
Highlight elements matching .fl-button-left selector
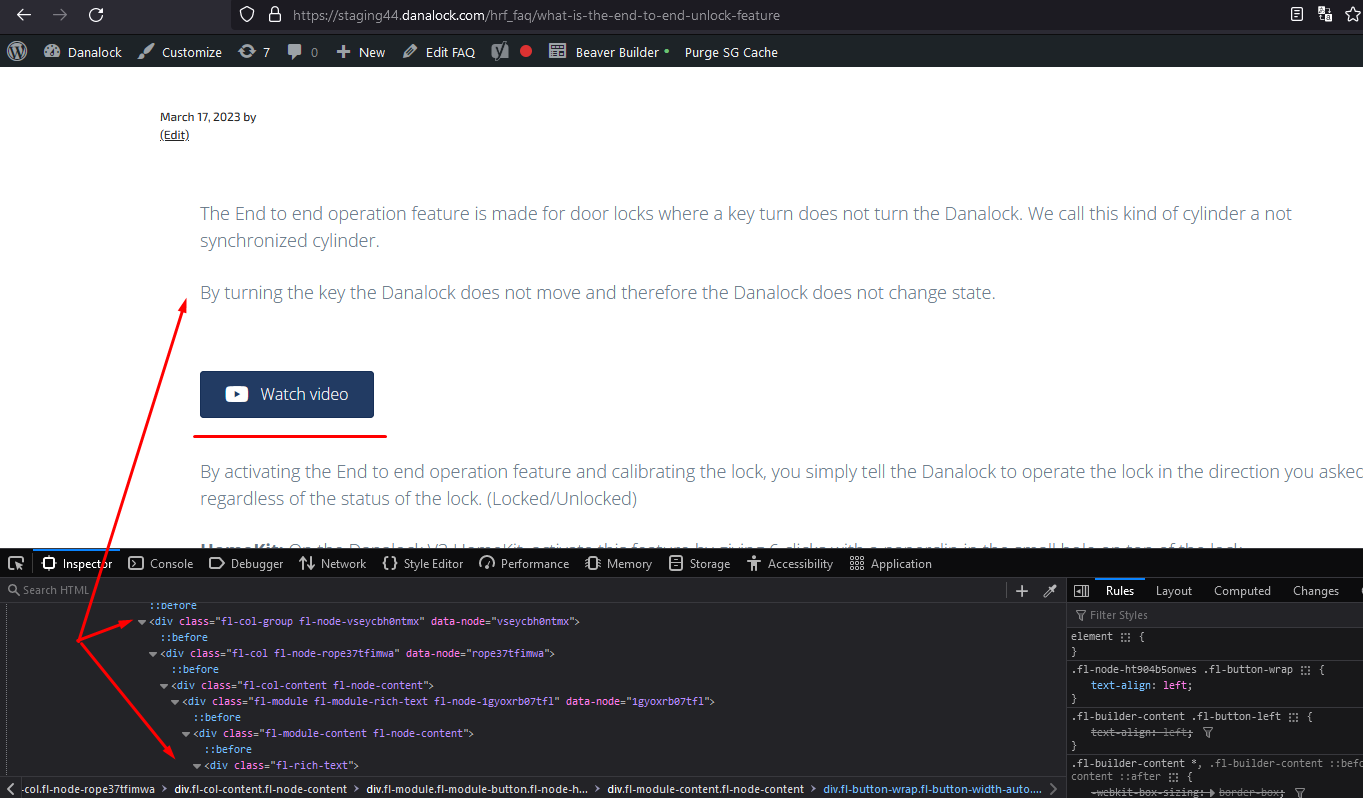click(1293, 717)
